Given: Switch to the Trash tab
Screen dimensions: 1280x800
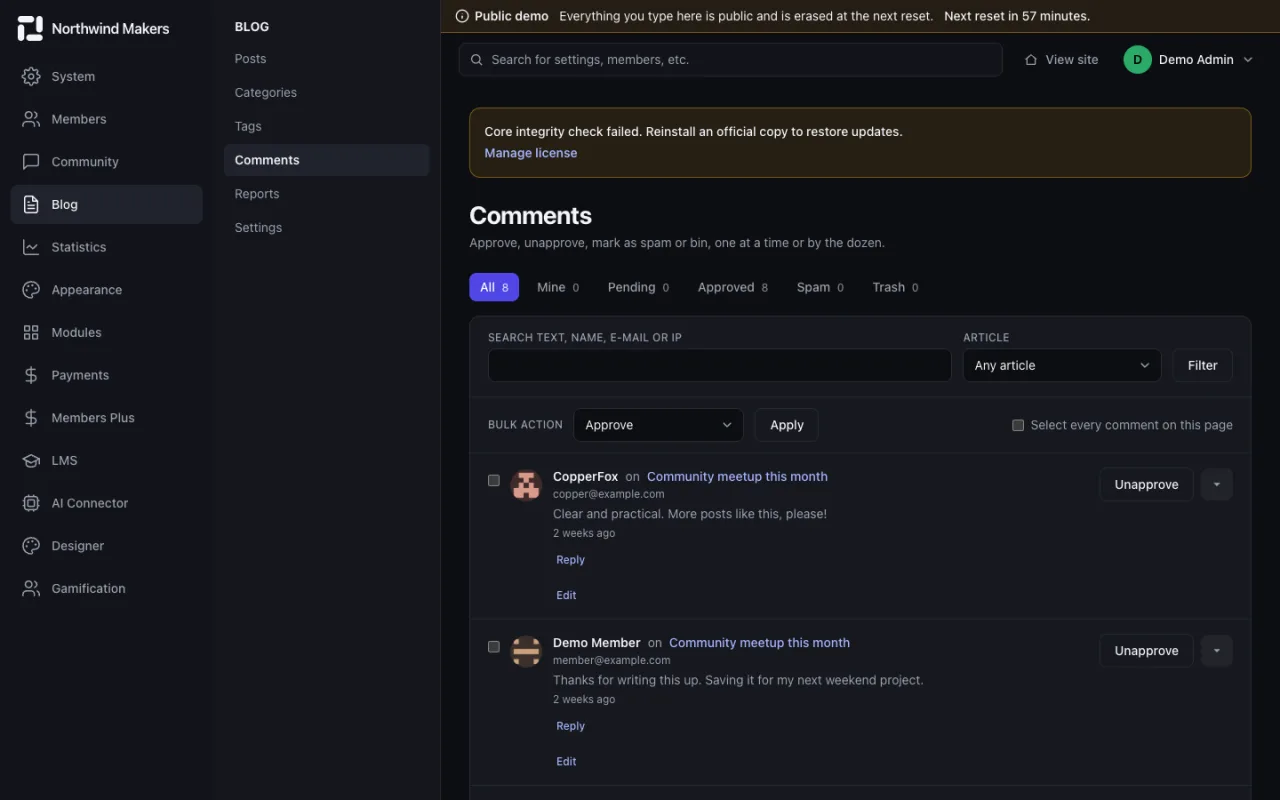Looking at the screenshot, I should [895, 287].
